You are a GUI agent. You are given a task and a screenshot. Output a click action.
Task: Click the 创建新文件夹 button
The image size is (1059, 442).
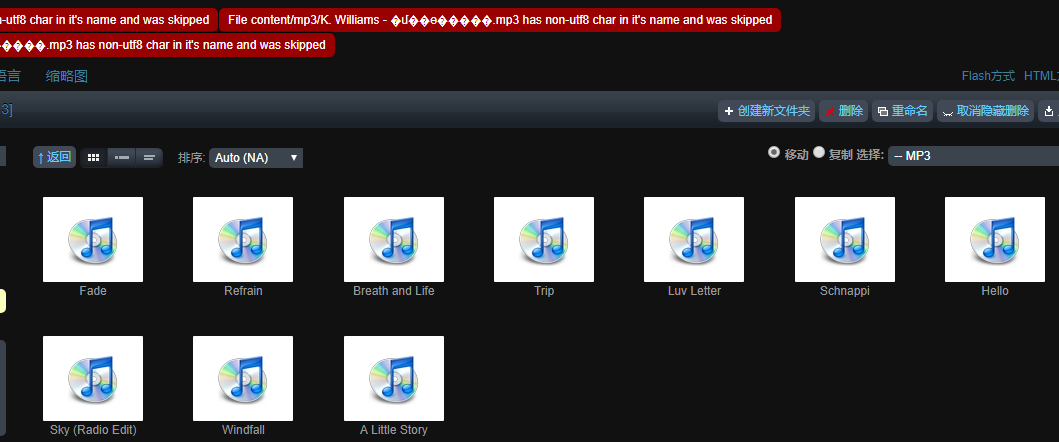tap(767, 111)
